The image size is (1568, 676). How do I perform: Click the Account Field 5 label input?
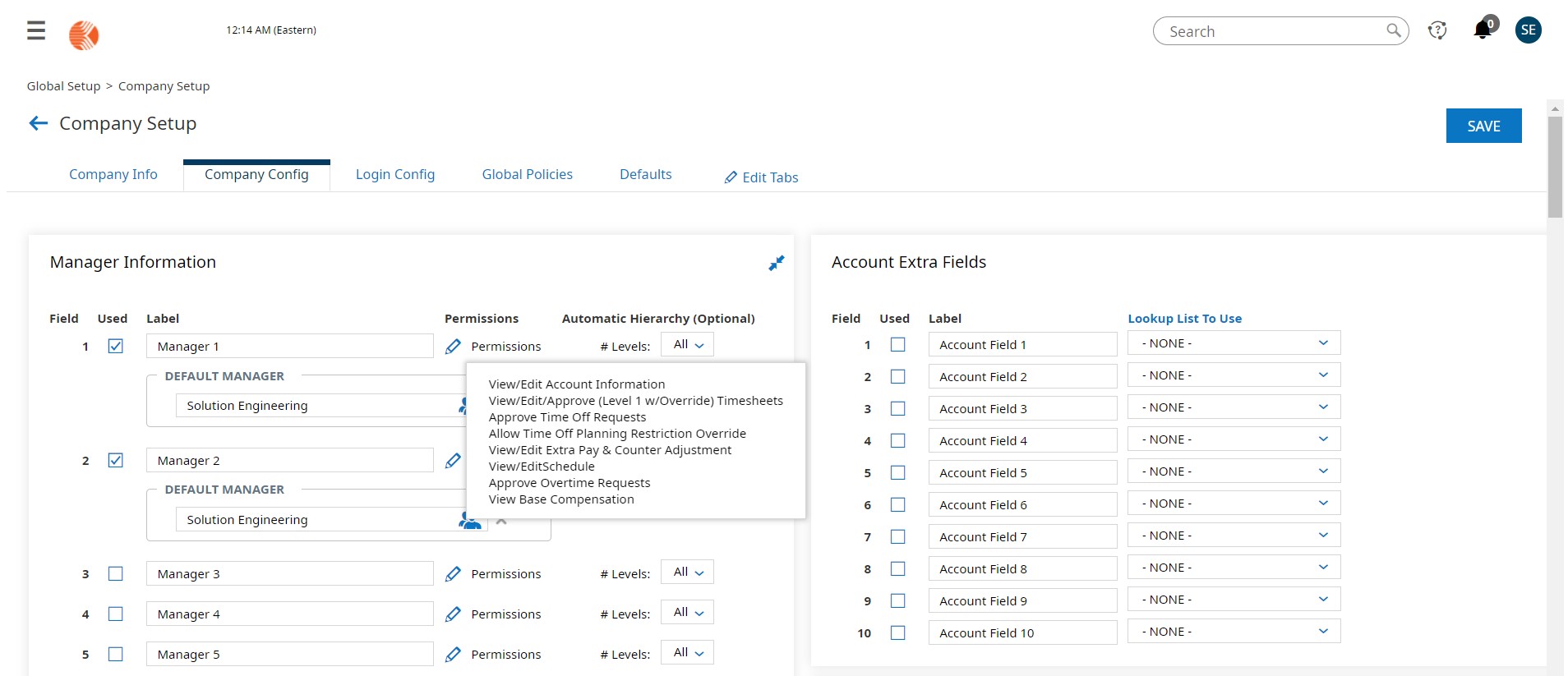click(x=1022, y=473)
